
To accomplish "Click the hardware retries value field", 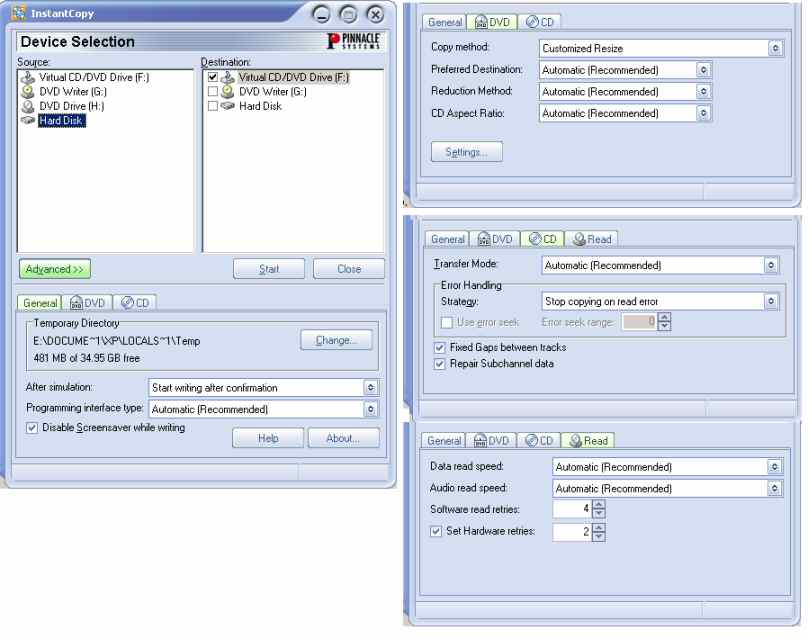I will pyautogui.click(x=573, y=532).
